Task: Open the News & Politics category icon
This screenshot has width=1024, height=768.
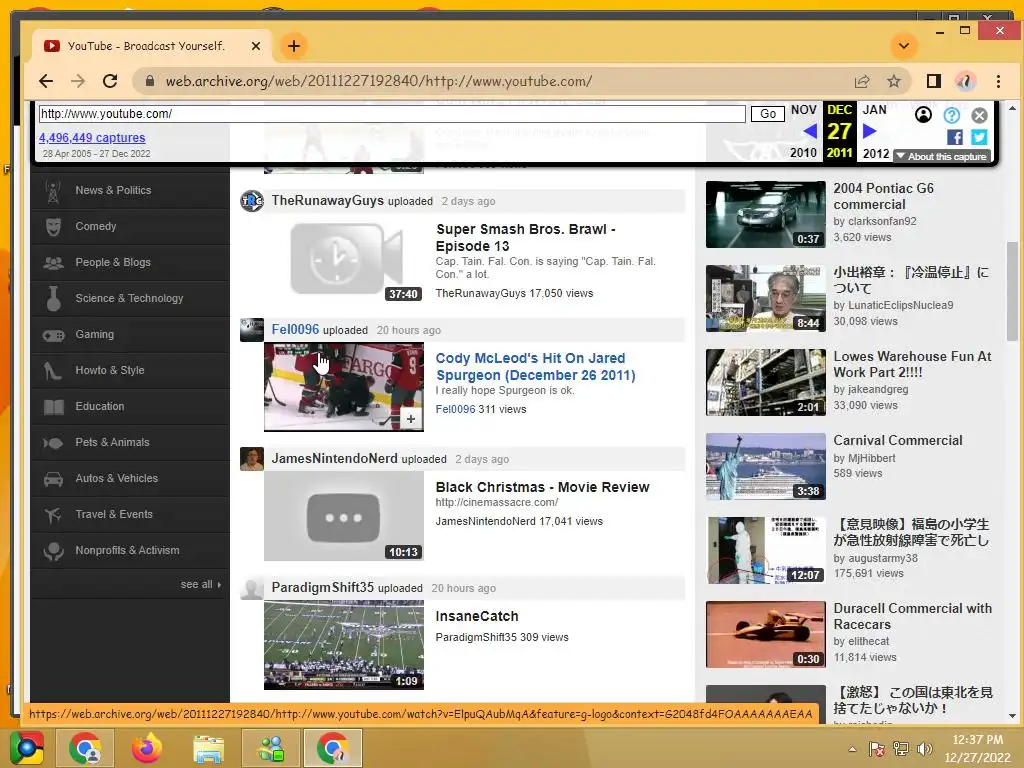Action: (54, 191)
